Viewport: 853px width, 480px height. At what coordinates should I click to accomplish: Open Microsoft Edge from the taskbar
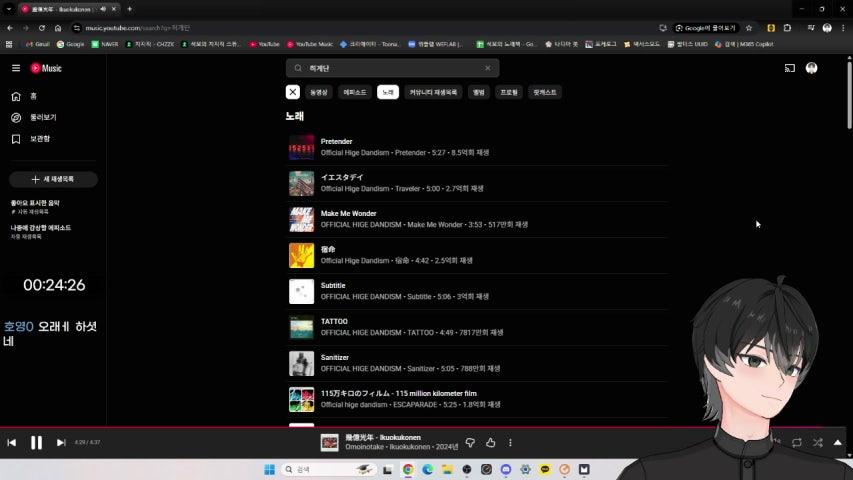pyautogui.click(x=428, y=469)
